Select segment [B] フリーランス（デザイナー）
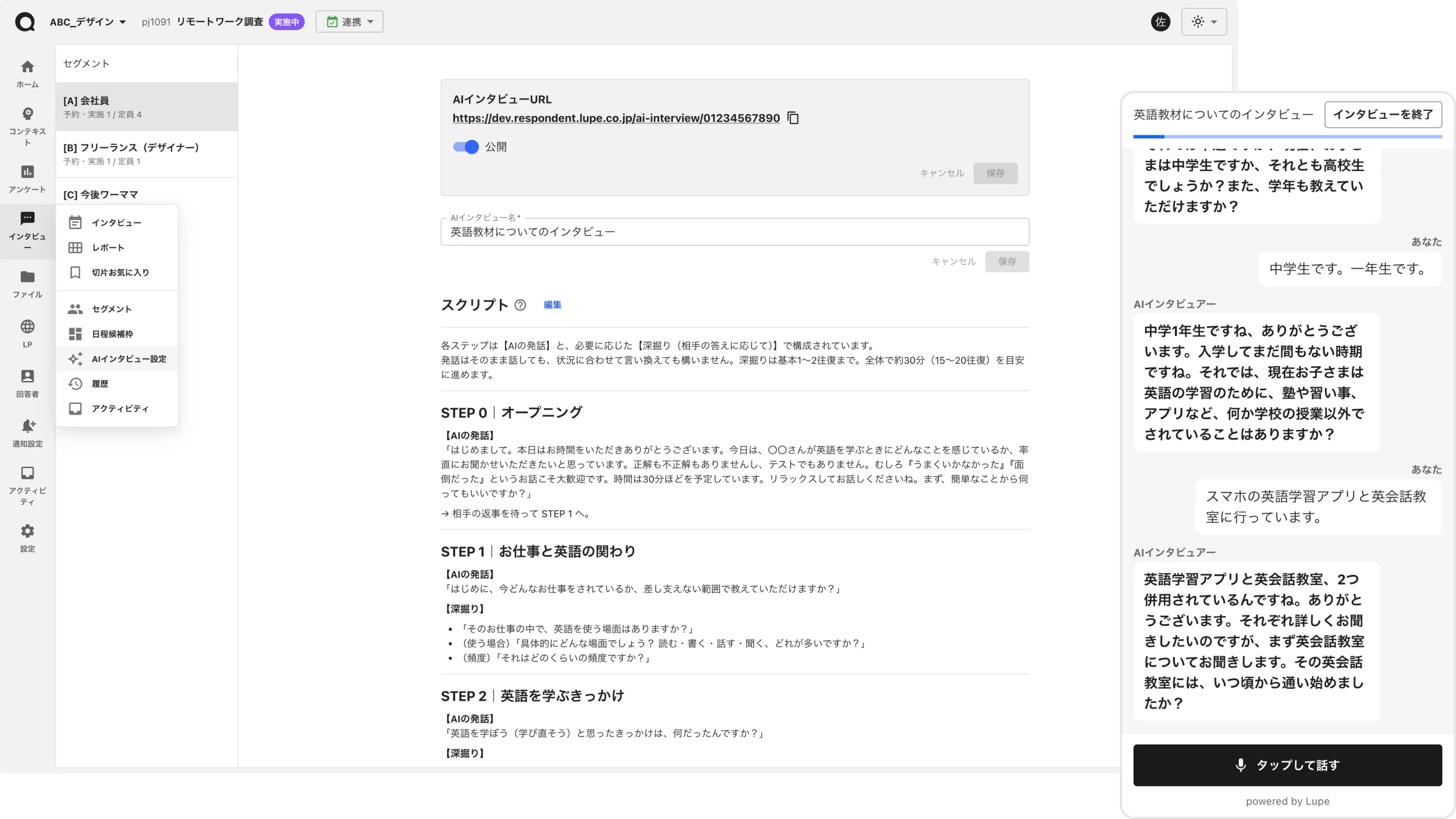This screenshot has width=1456, height=819. [x=147, y=154]
